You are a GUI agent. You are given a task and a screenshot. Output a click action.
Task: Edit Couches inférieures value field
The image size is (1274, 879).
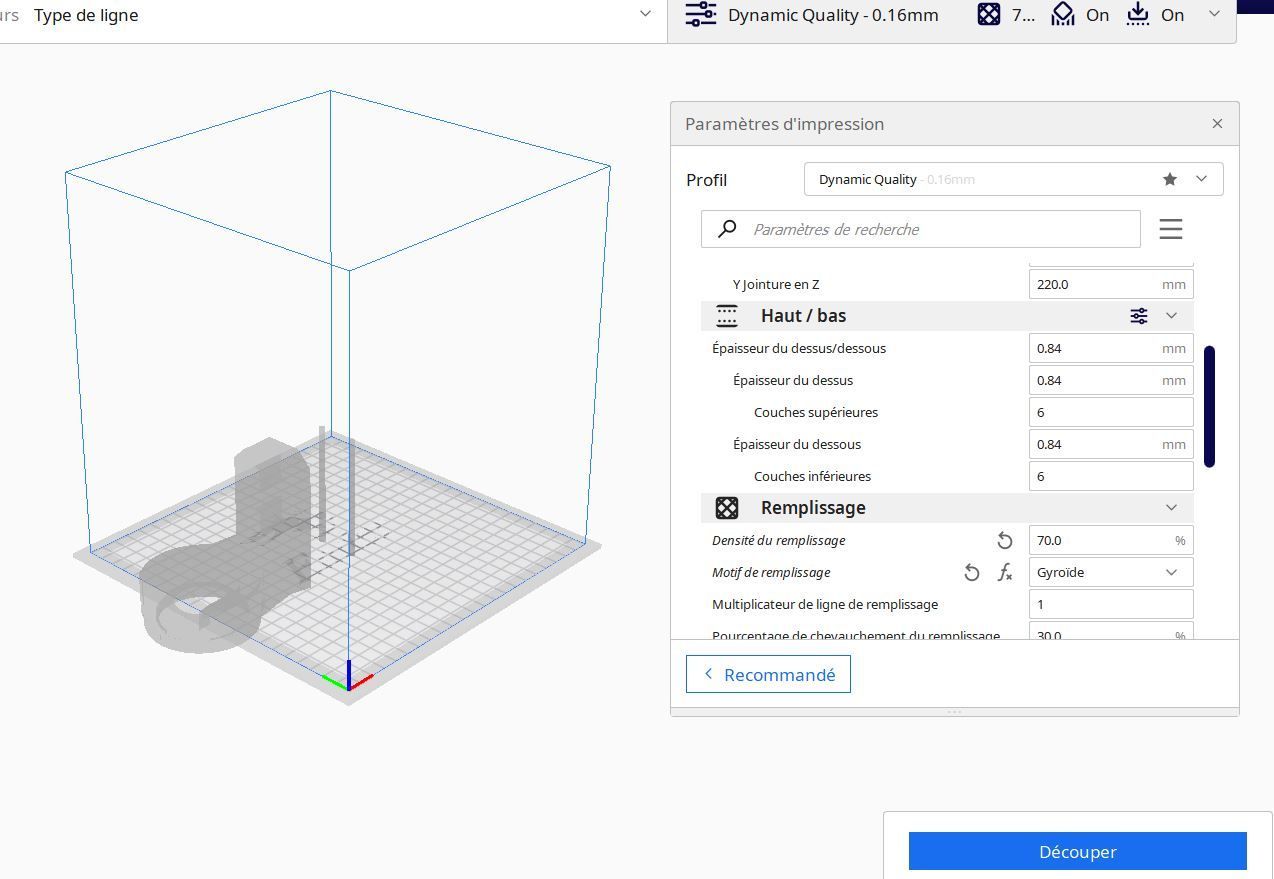(1111, 476)
